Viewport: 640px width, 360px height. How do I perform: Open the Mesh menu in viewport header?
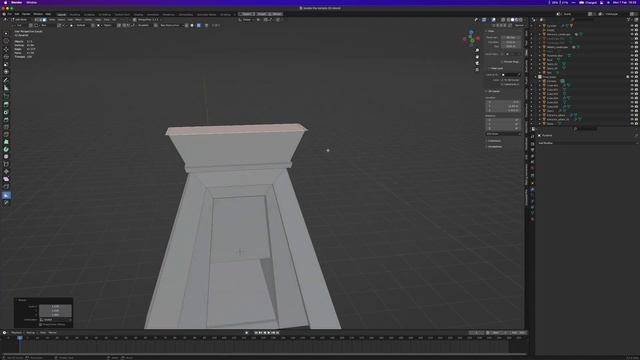pyautogui.click(x=79, y=20)
